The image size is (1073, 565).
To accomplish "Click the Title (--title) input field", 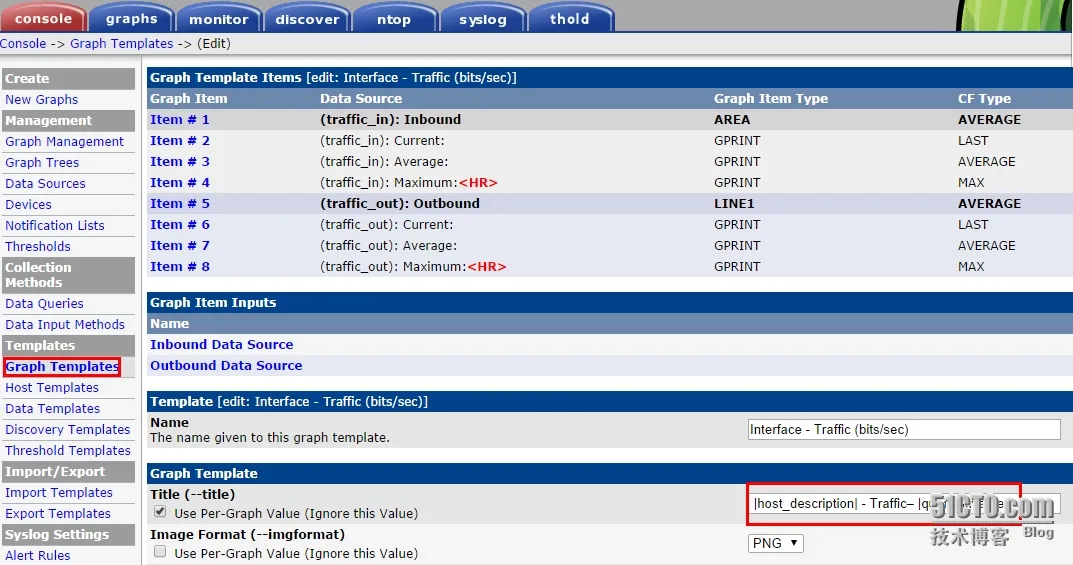I will pyautogui.click(x=904, y=504).
